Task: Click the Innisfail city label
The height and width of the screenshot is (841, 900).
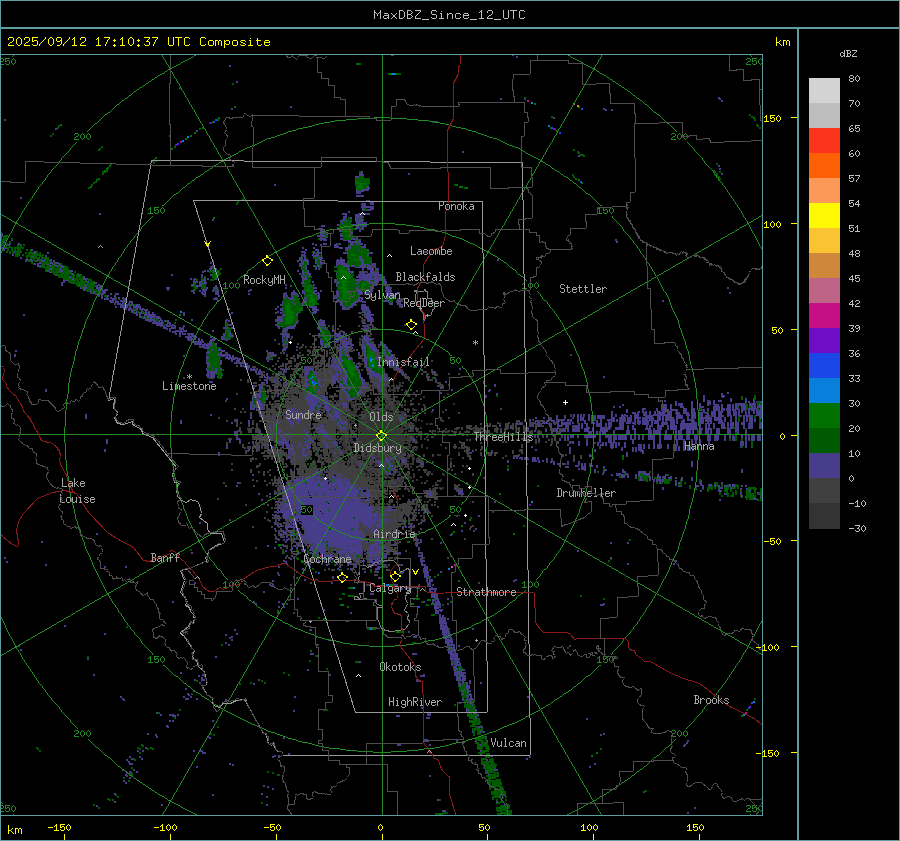Action: pos(404,362)
